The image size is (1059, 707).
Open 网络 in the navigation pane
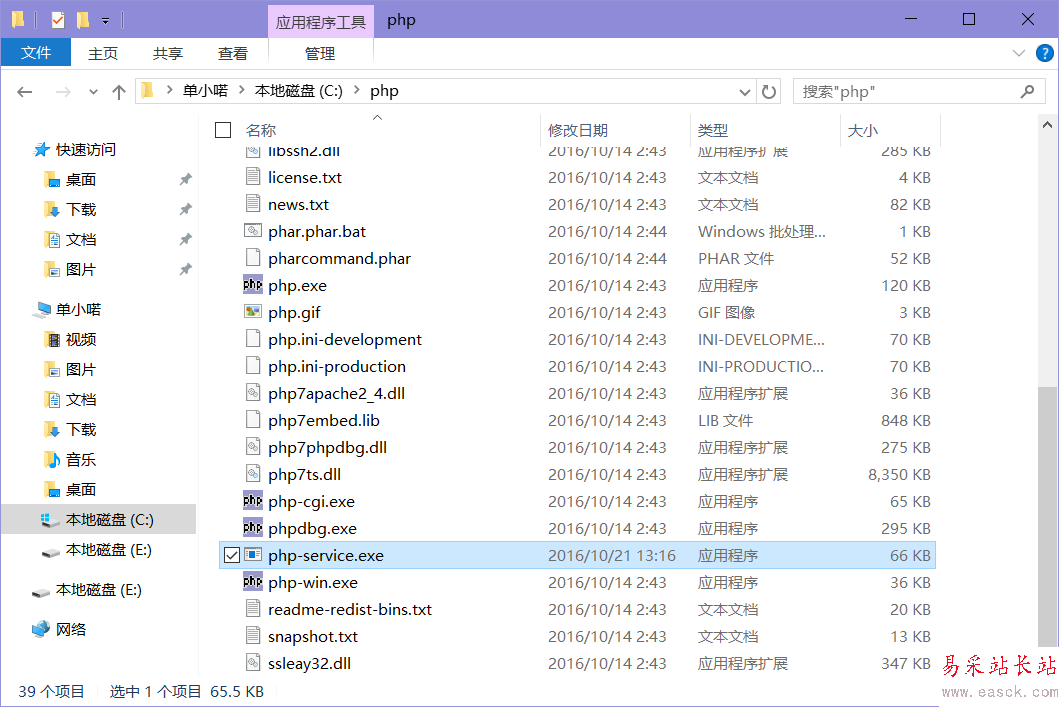tap(71, 629)
